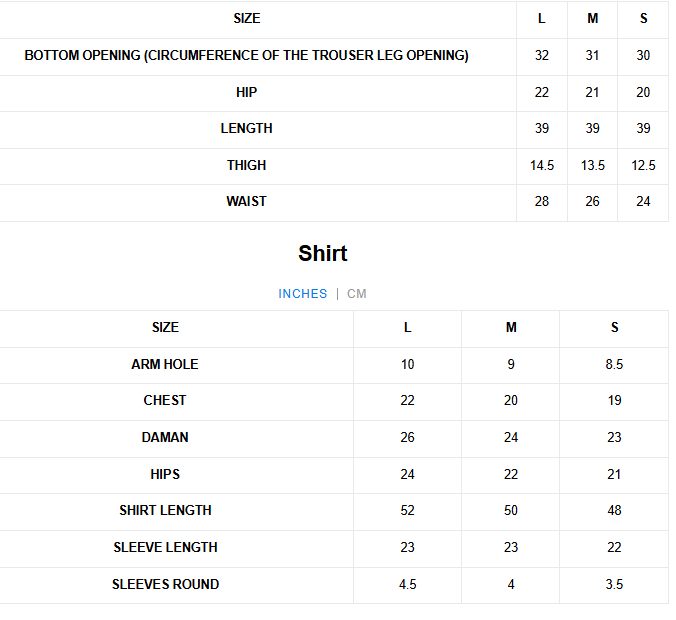Click the trouser table M size header
This screenshot has width=676, height=620.
(x=593, y=19)
